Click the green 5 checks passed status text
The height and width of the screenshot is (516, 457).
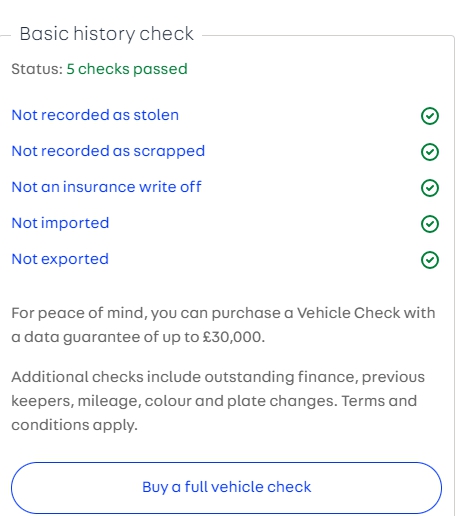click(x=127, y=69)
